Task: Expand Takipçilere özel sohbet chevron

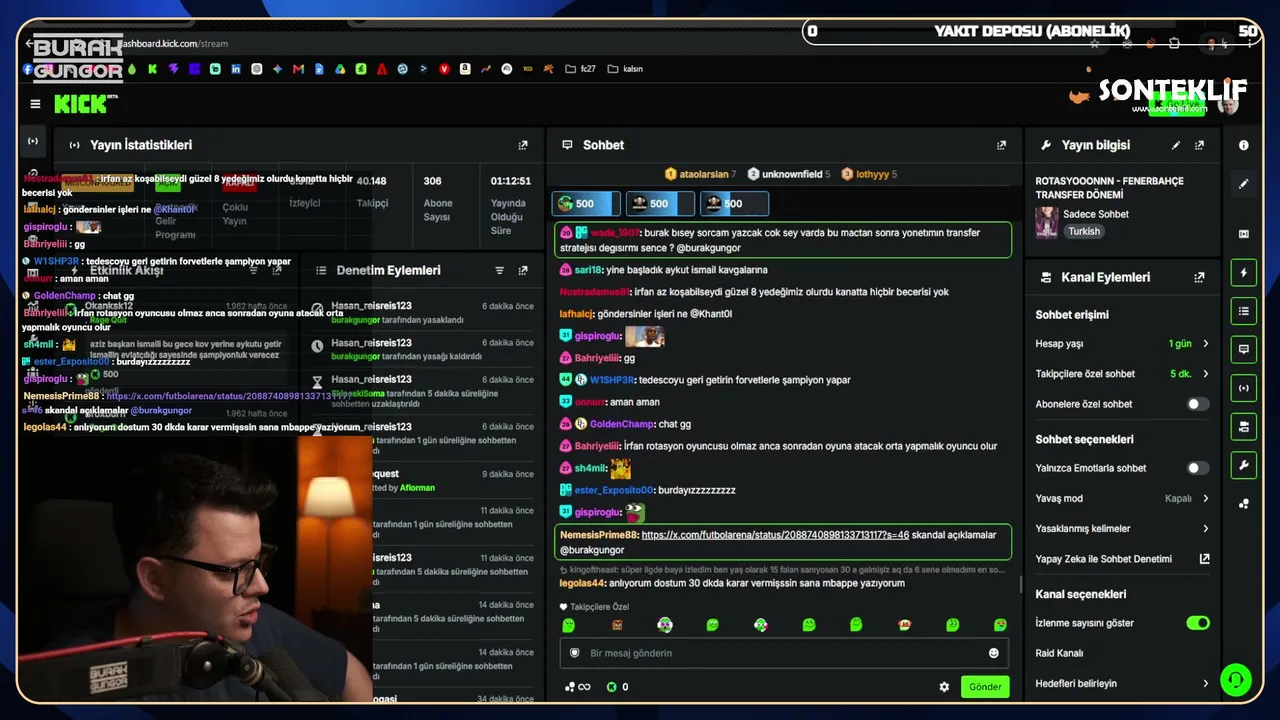Action: tap(1205, 374)
